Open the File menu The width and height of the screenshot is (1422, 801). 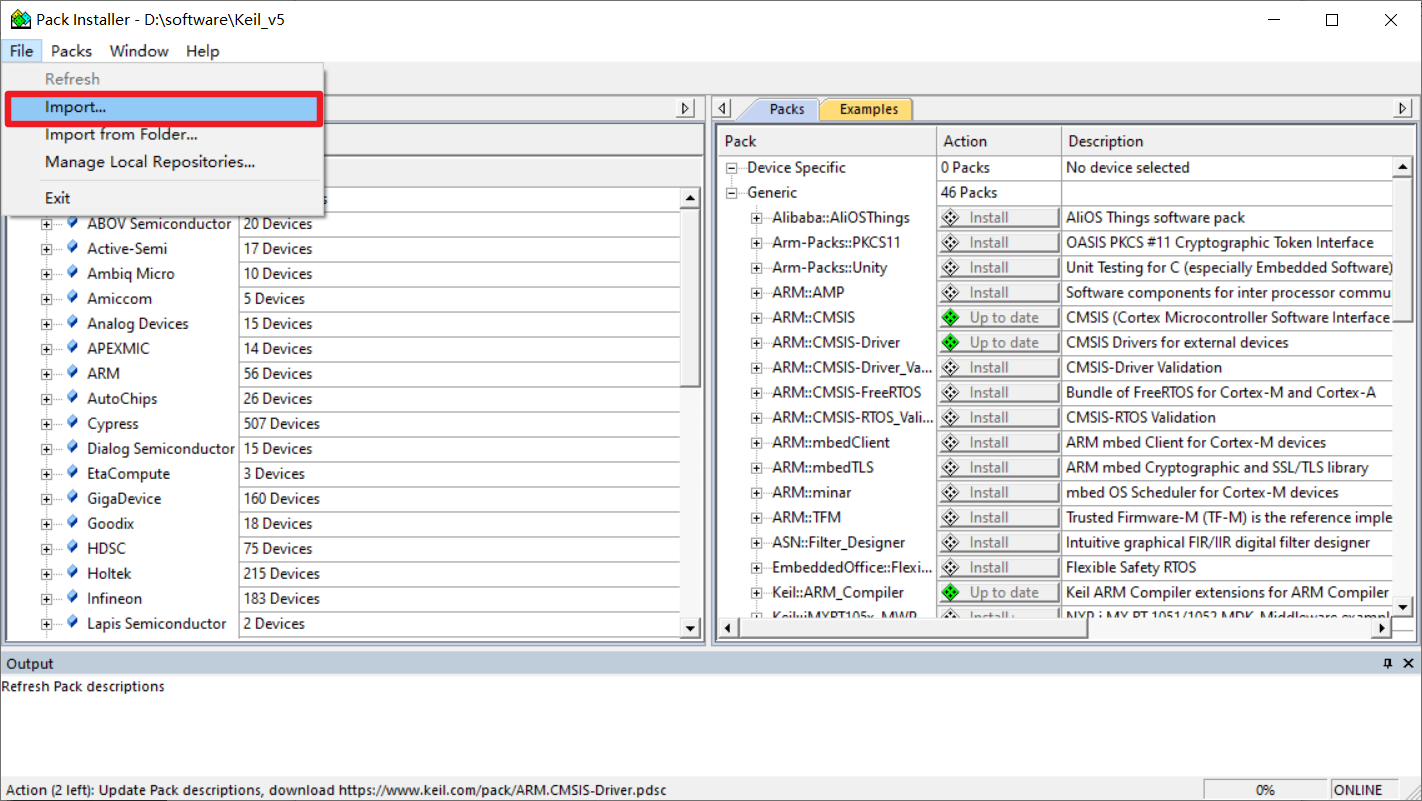22,51
